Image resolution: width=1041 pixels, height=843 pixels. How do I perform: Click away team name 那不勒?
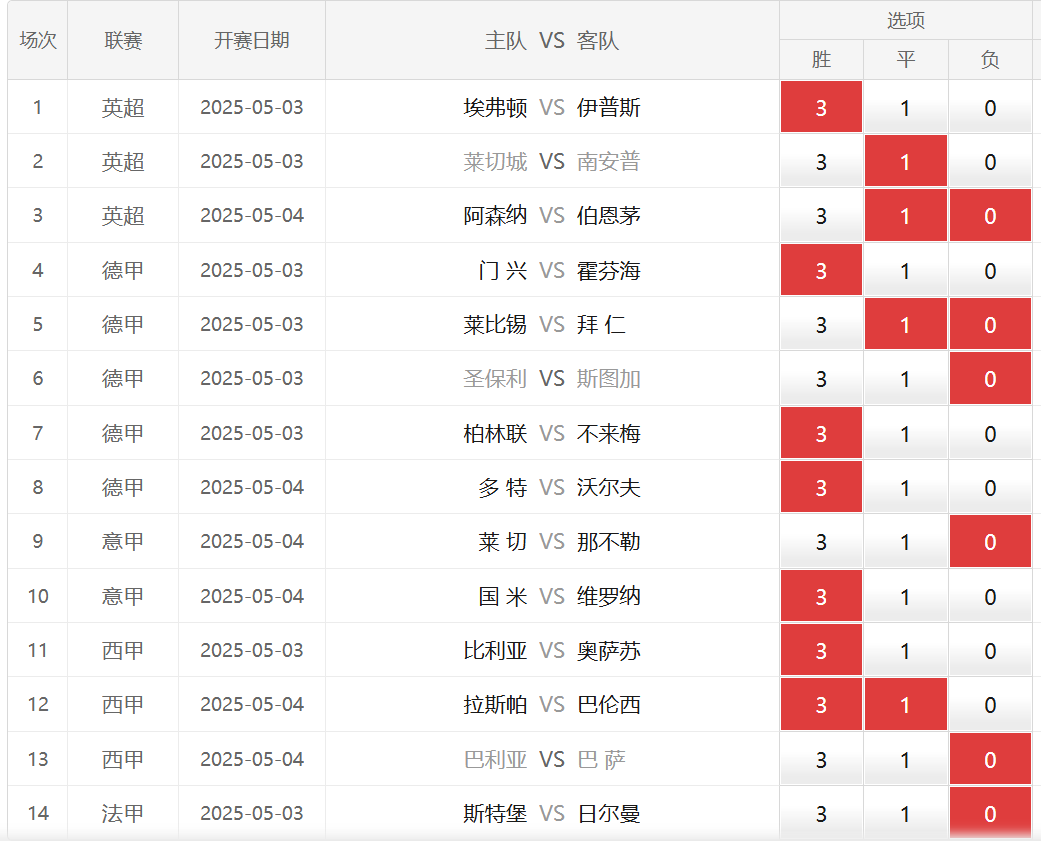609,542
